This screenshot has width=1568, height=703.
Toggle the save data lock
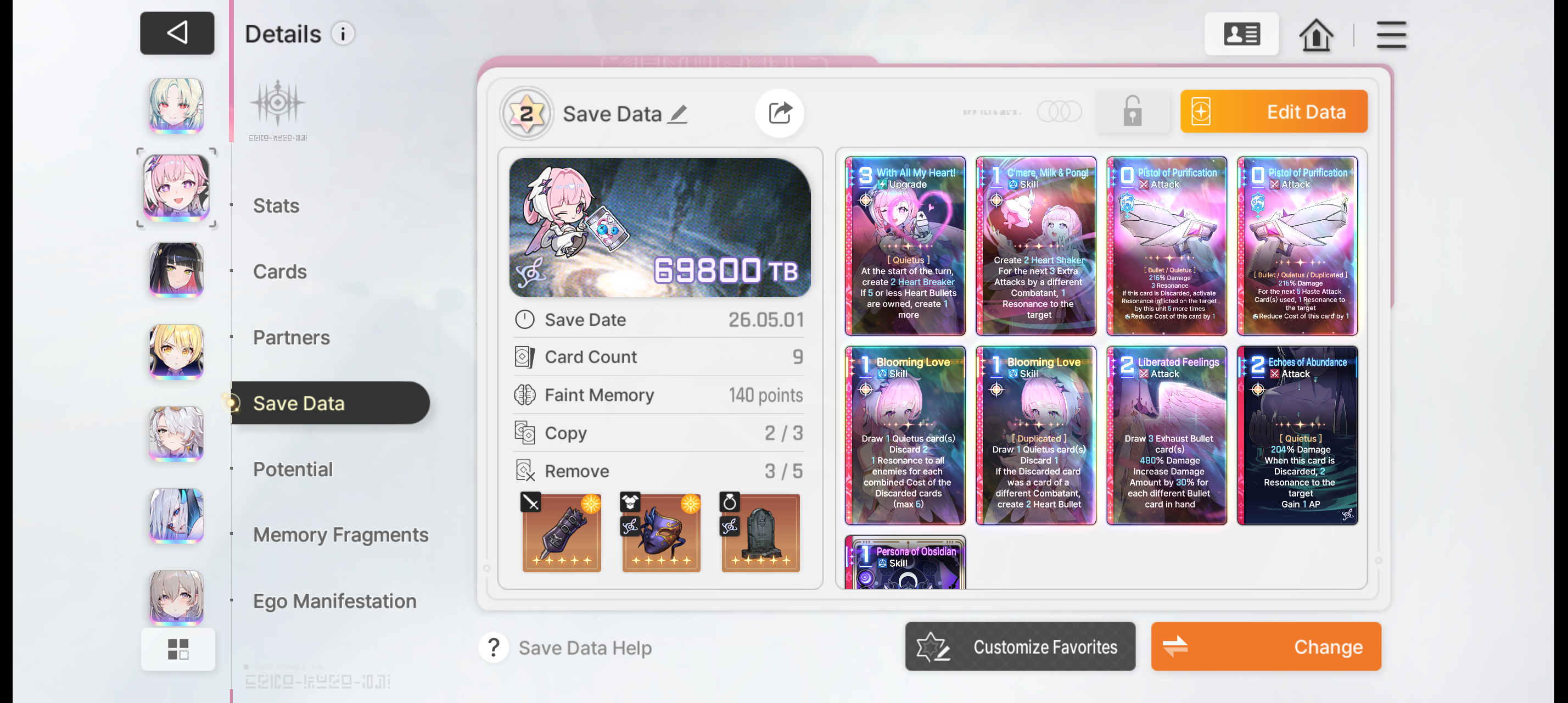[x=1132, y=111]
